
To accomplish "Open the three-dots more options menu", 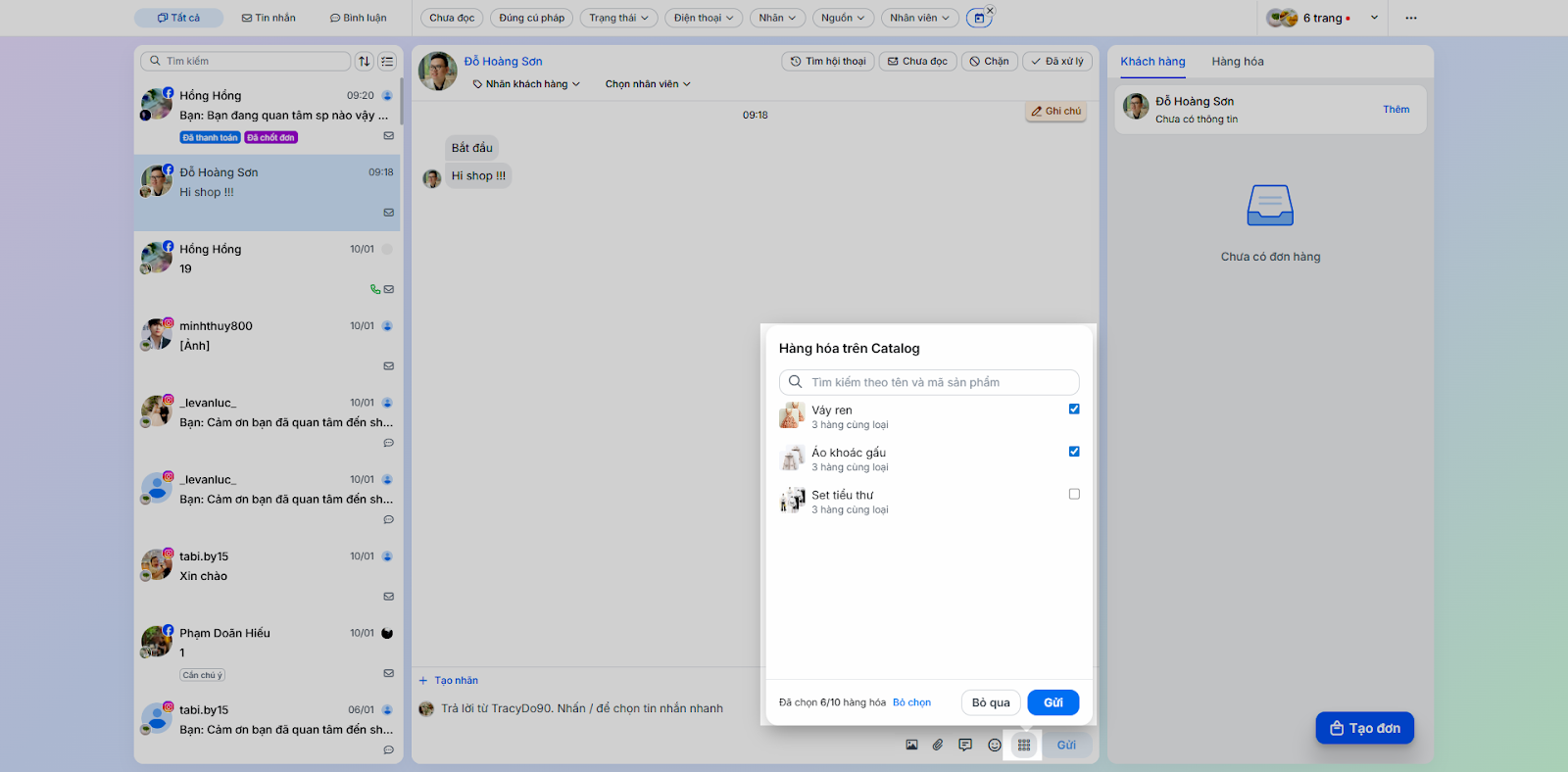I will (x=1411, y=18).
